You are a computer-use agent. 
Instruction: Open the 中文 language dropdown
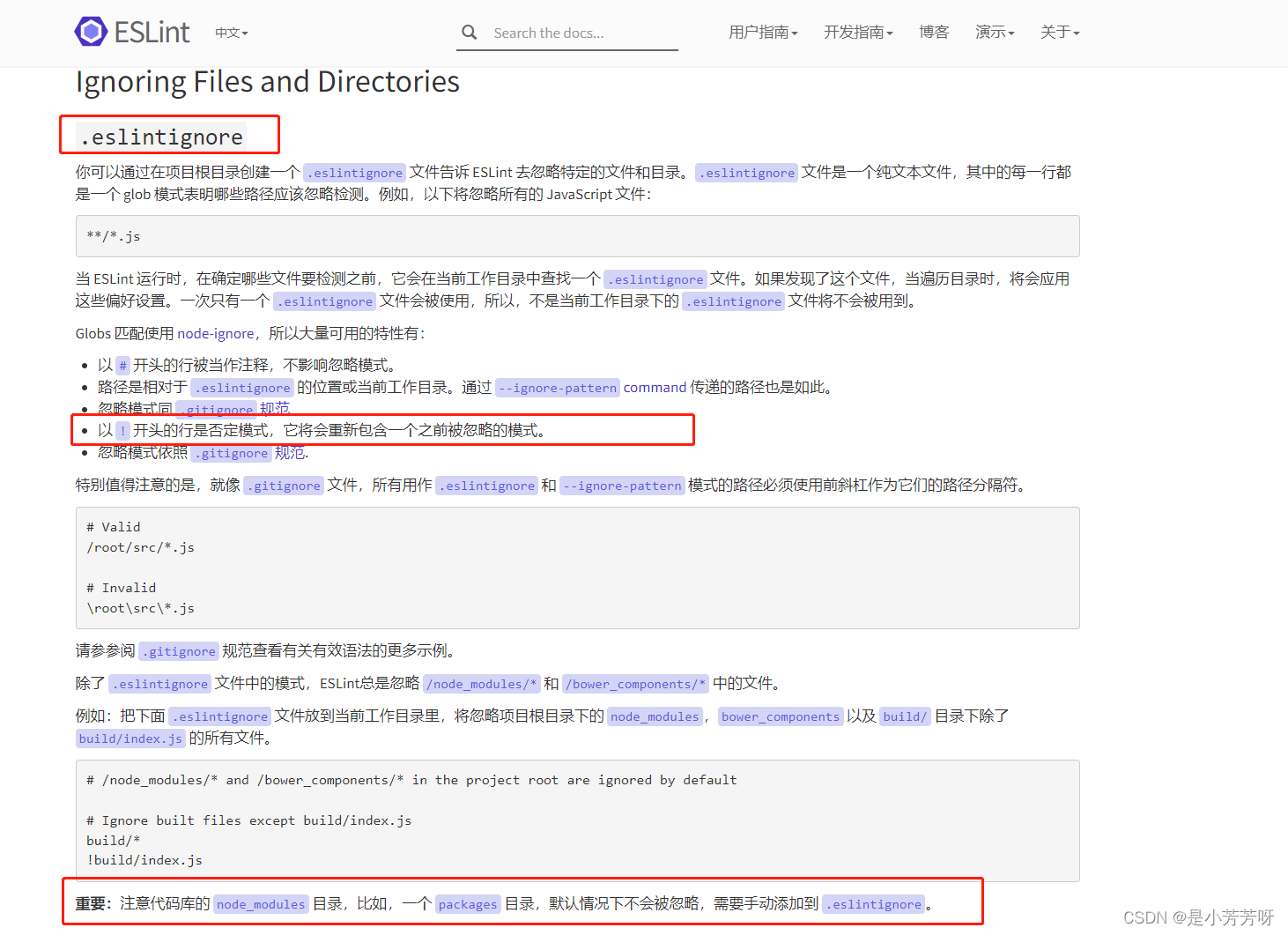[230, 33]
